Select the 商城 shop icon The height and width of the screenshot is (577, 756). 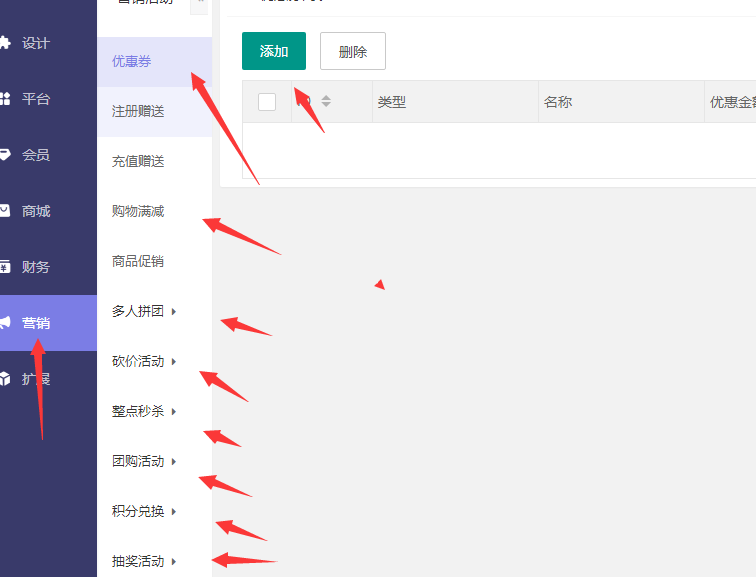(x=5, y=211)
